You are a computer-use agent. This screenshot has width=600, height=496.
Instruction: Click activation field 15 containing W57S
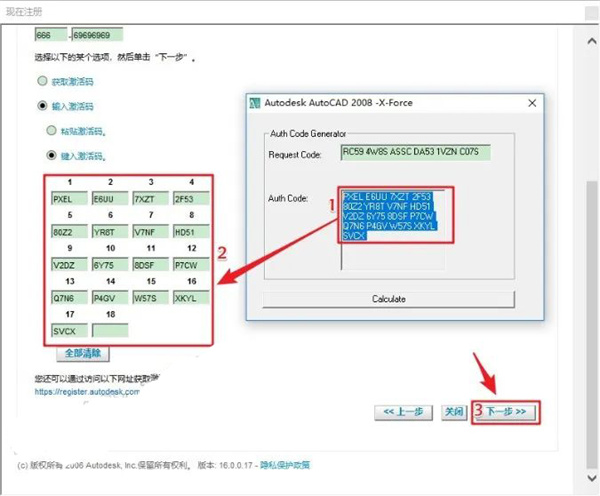(x=150, y=298)
